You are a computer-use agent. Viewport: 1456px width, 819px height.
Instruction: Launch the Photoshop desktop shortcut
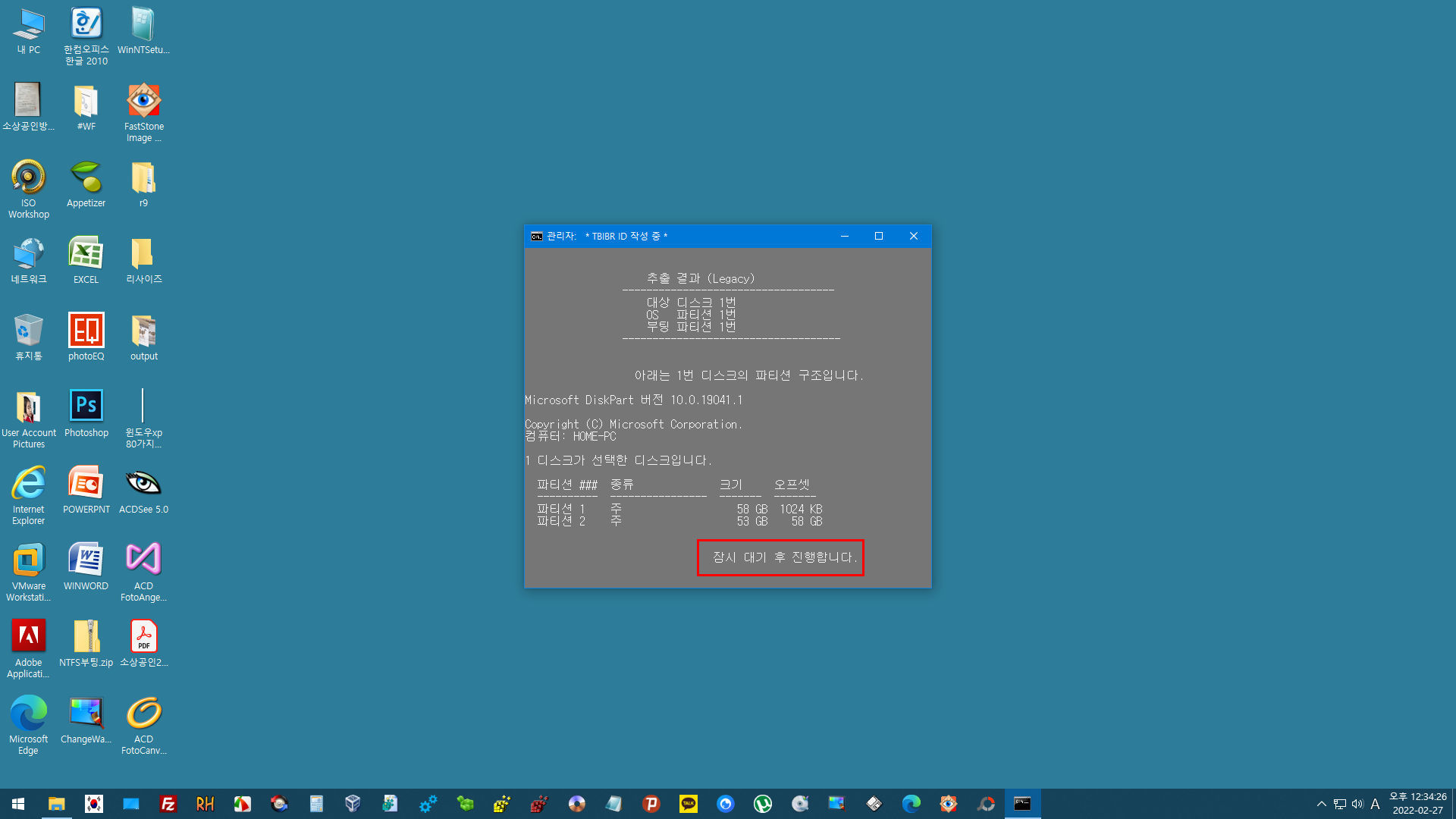(x=86, y=414)
